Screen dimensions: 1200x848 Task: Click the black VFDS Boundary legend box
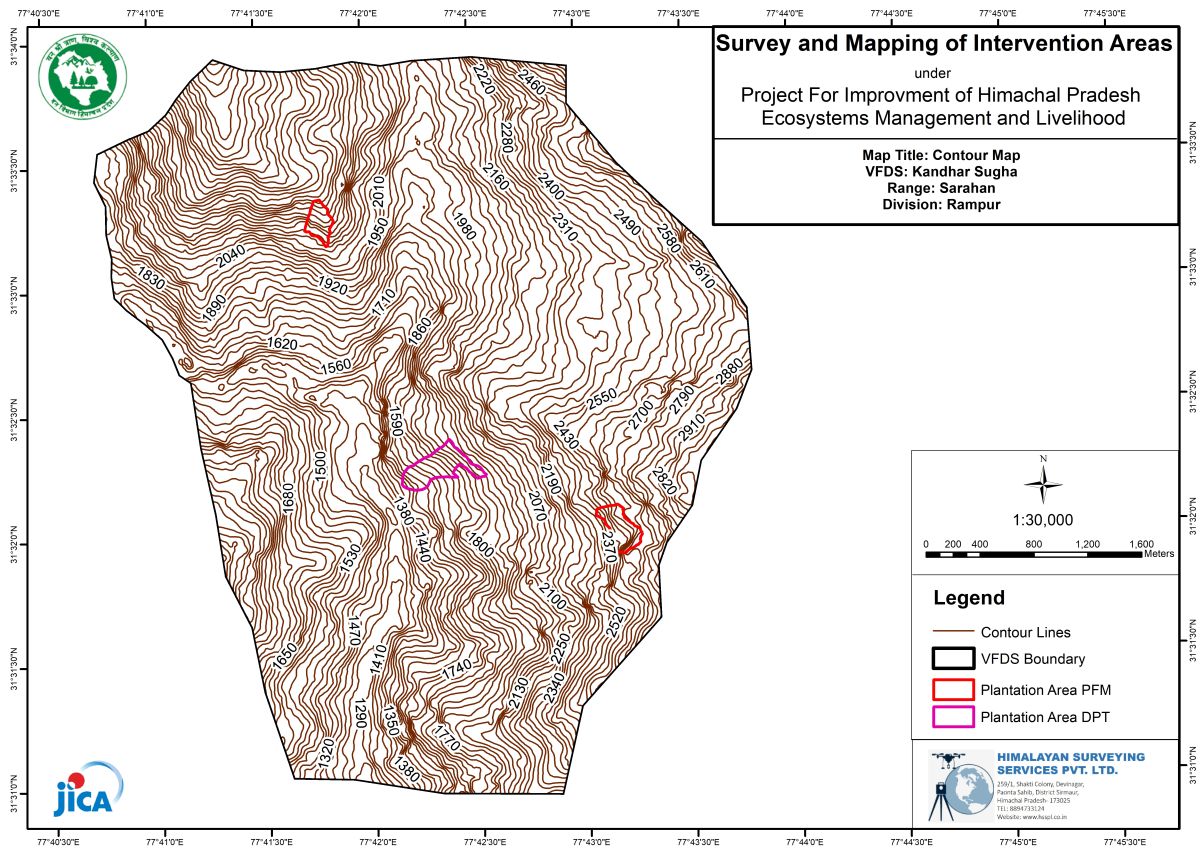click(952, 659)
